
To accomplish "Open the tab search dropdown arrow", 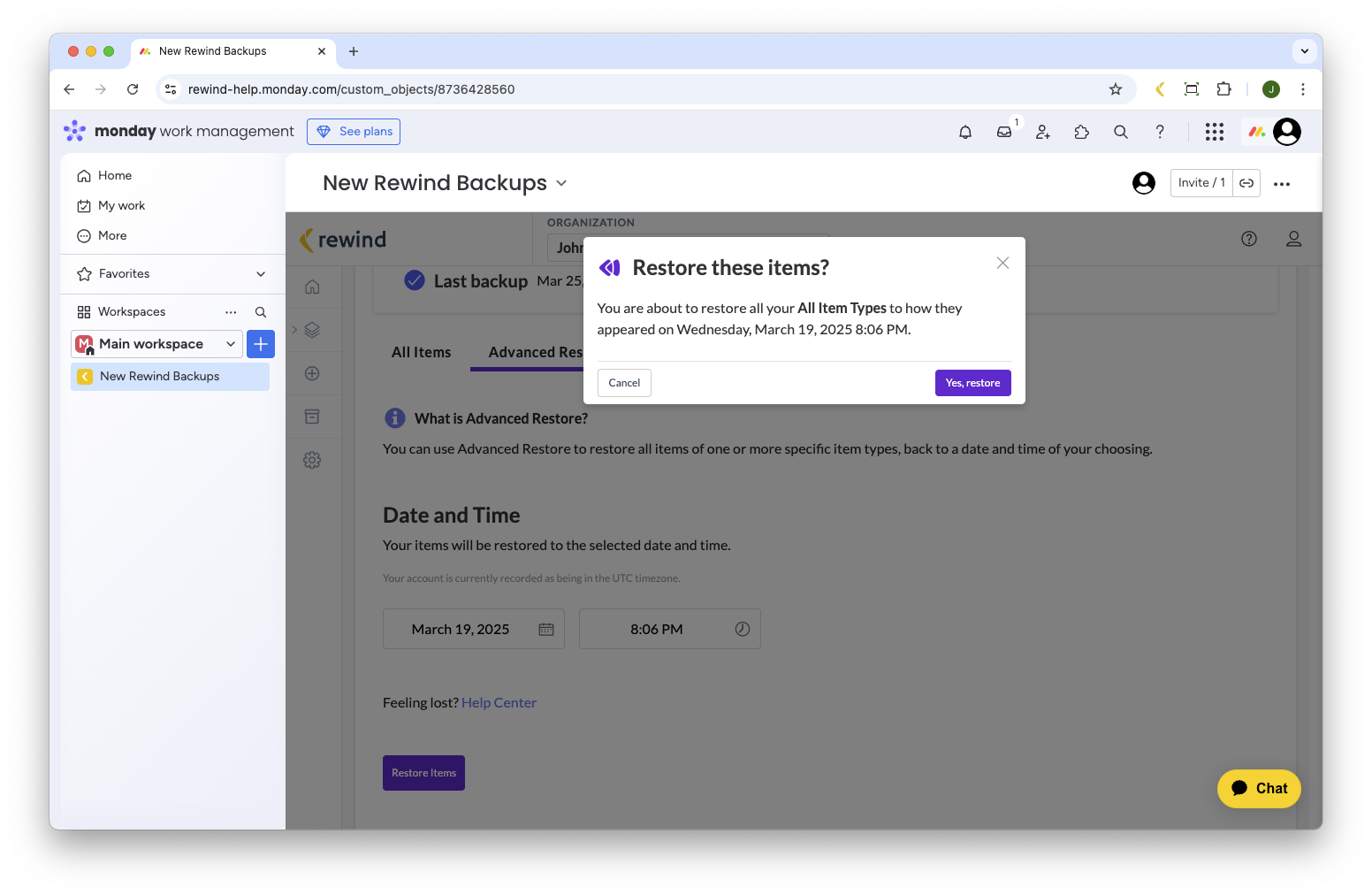I will [1305, 51].
